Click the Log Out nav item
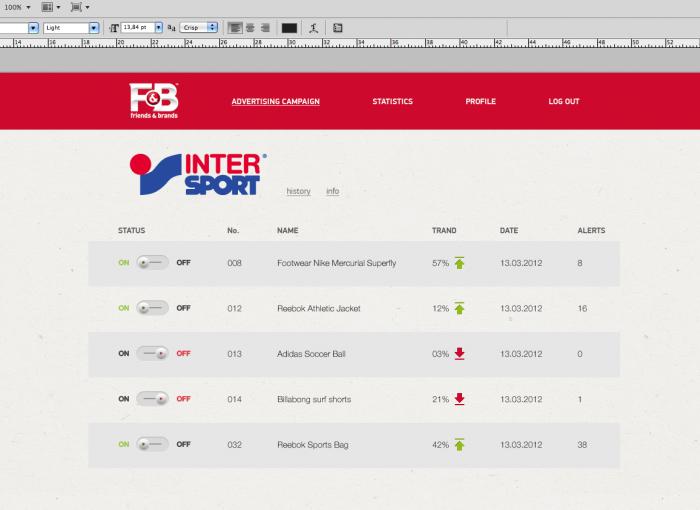 (x=564, y=101)
